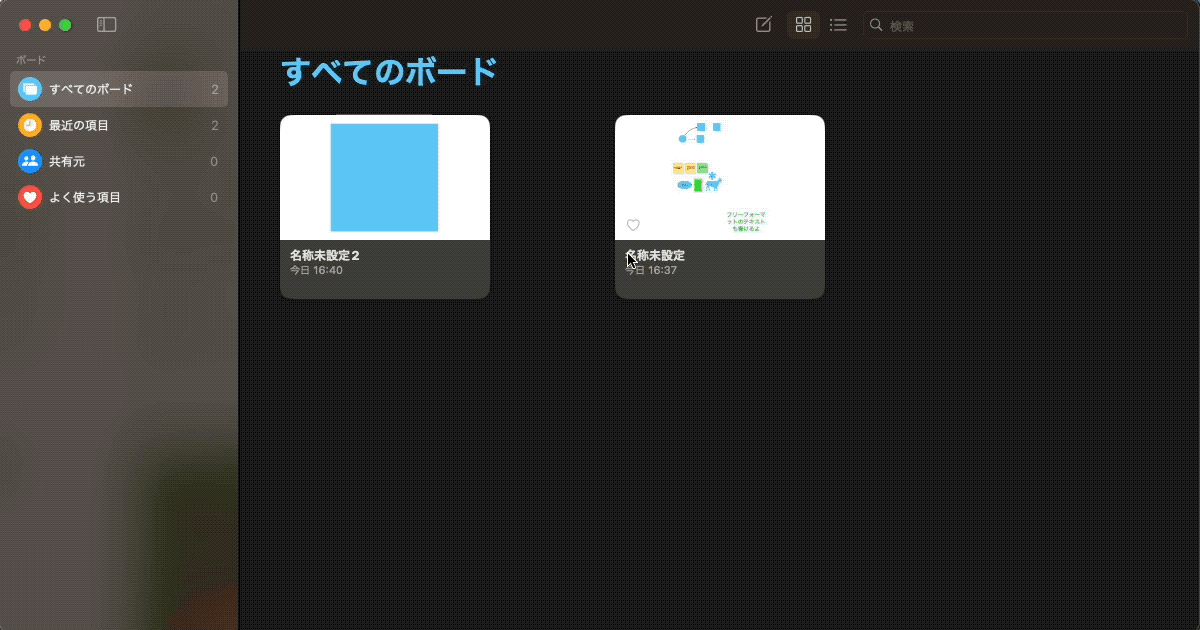Click the すべてのボード page heading
This screenshot has width=1200, height=630.
coord(389,72)
